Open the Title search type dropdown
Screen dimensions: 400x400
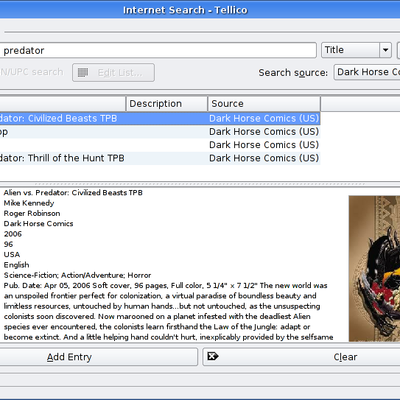click(356, 50)
